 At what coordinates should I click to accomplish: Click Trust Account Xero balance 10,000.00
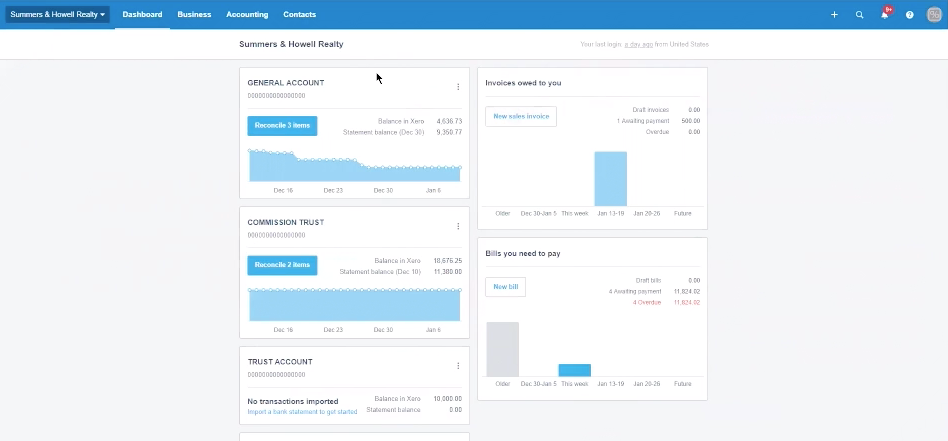coord(448,399)
